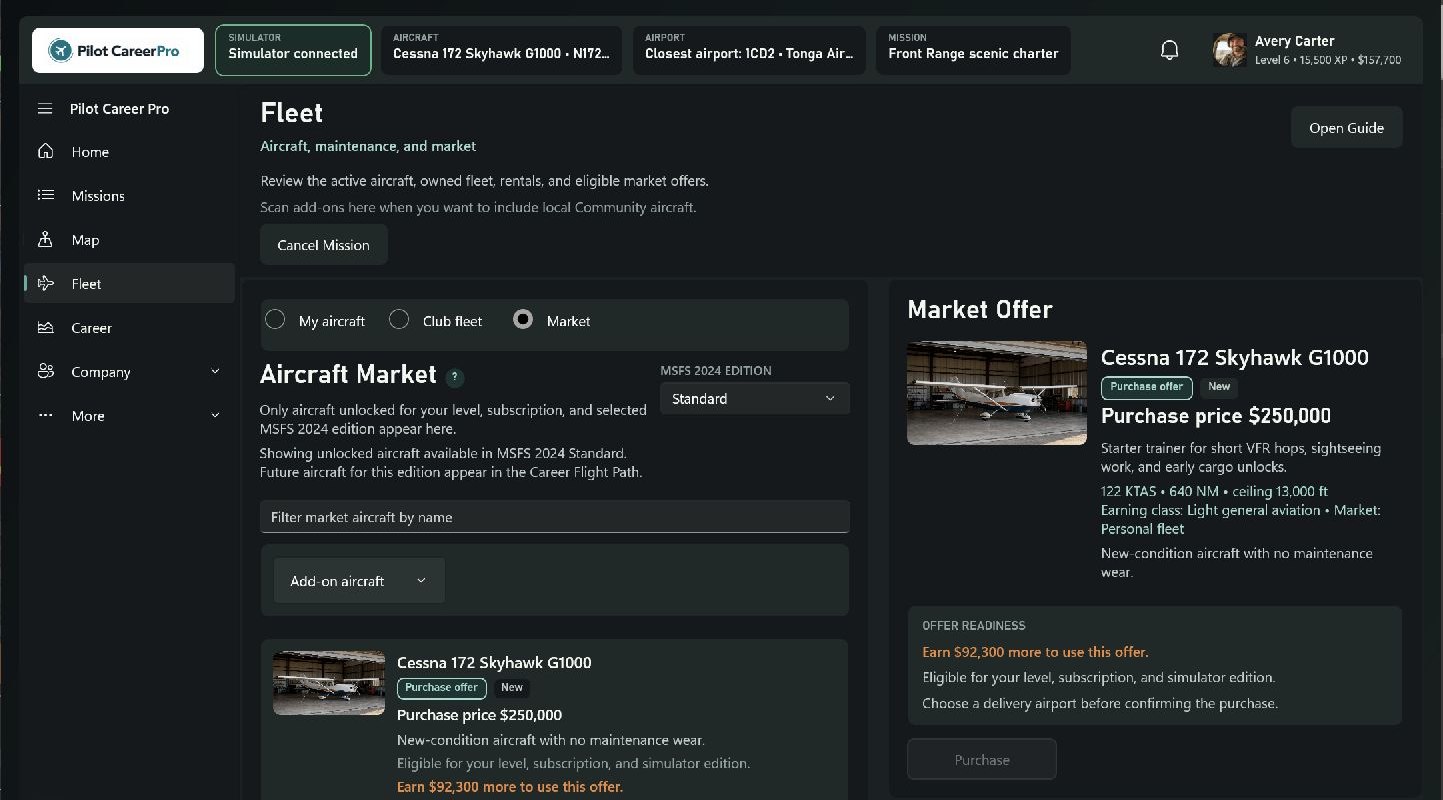Viewport: 1443px width, 800px height.
Task: Click the disabled Purchase button
Action: [x=981, y=760]
